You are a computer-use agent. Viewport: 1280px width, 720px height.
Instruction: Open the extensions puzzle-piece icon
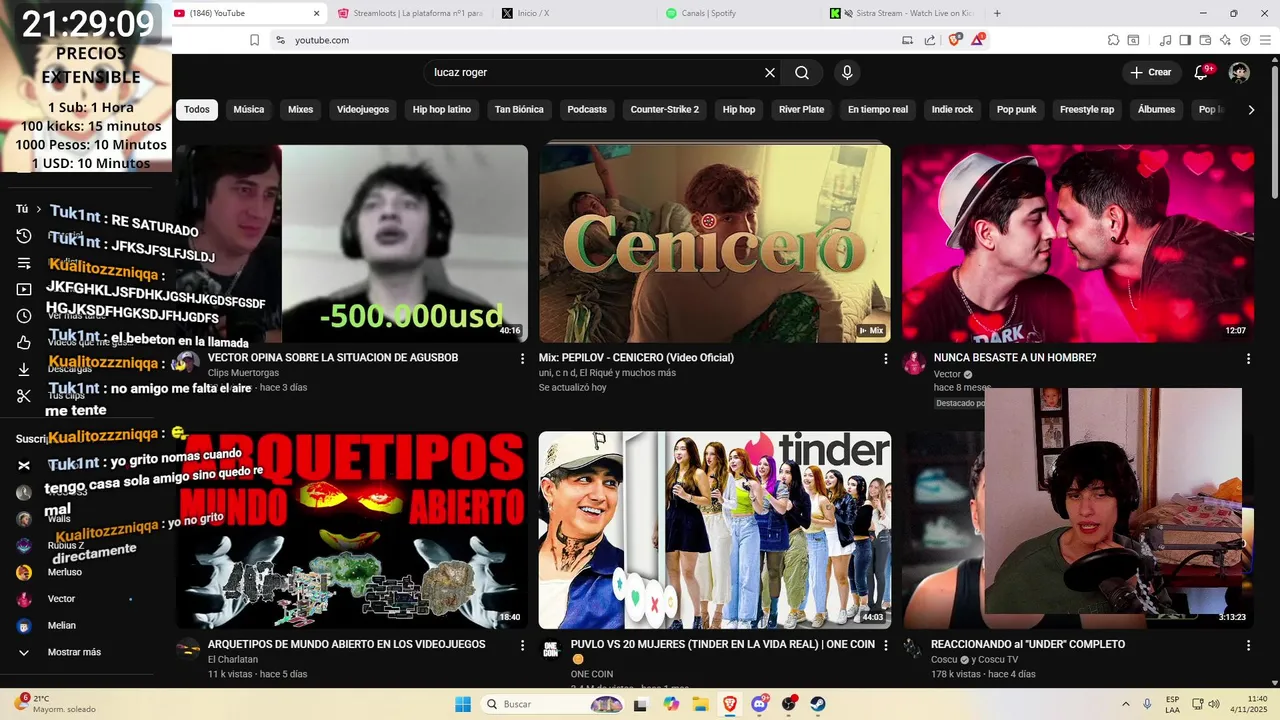[x=1113, y=40]
